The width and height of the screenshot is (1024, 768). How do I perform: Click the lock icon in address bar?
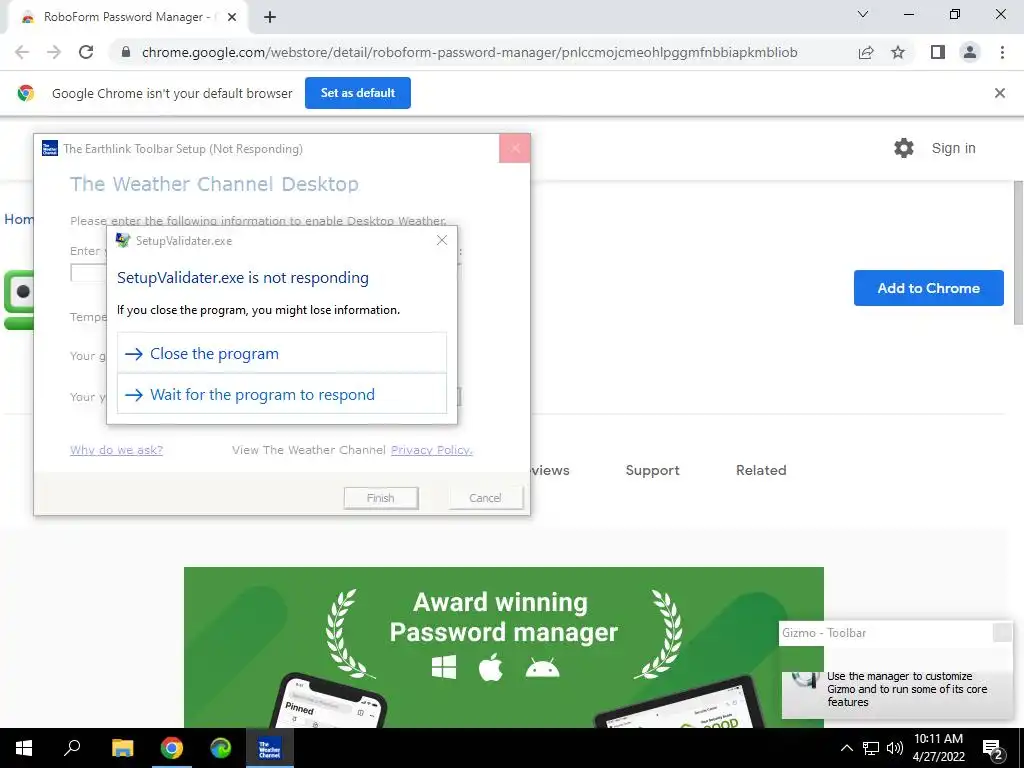(126, 52)
